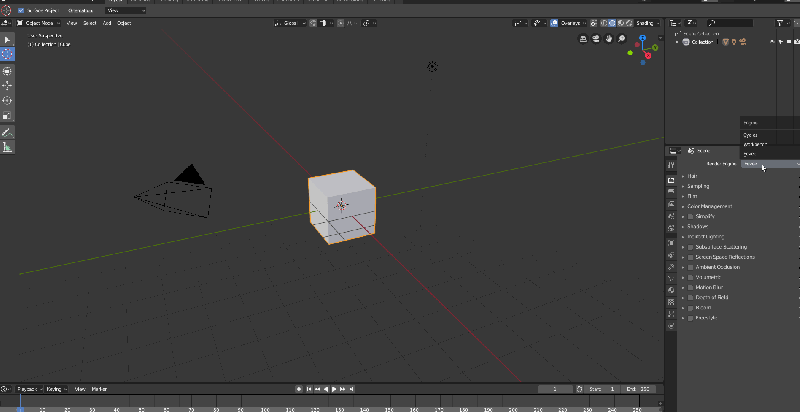This screenshot has height=412, width=800.
Task: Select solid viewport shading mode
Action: tap(612, 23)
